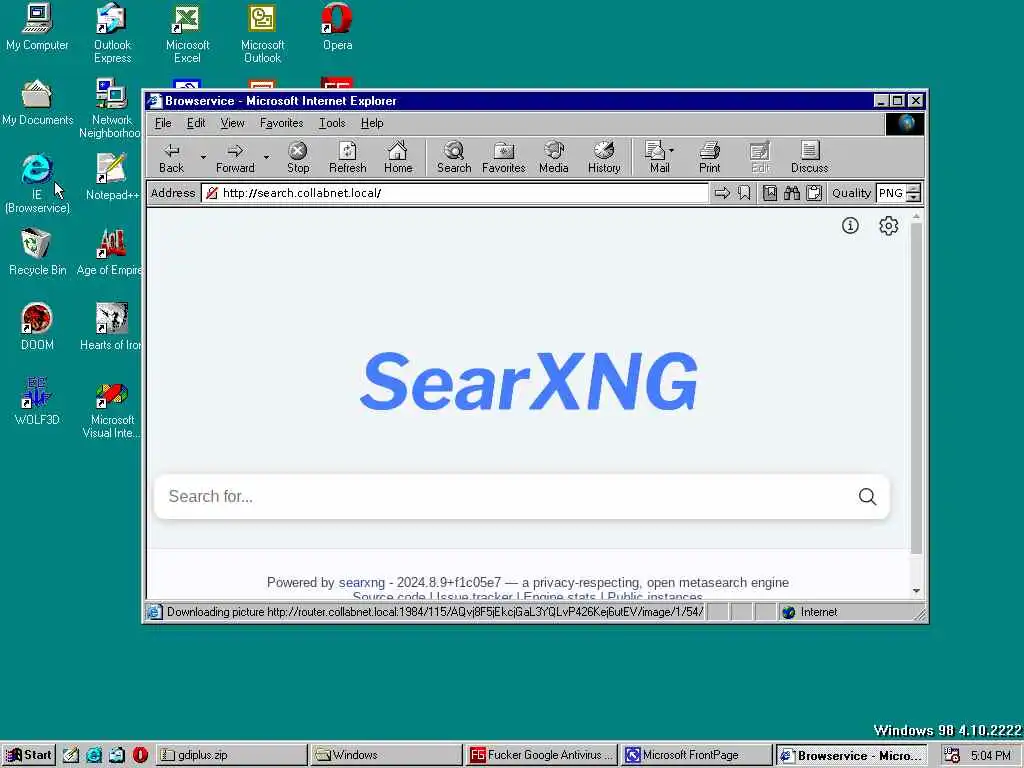This screenshot has height=768, width=1024.
Task: Click the clock showing 5:04 PM
Action: (990, 756)
